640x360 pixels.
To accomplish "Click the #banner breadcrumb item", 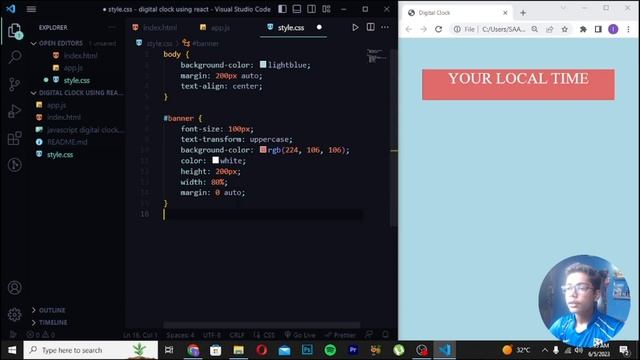I will [205, 43].
